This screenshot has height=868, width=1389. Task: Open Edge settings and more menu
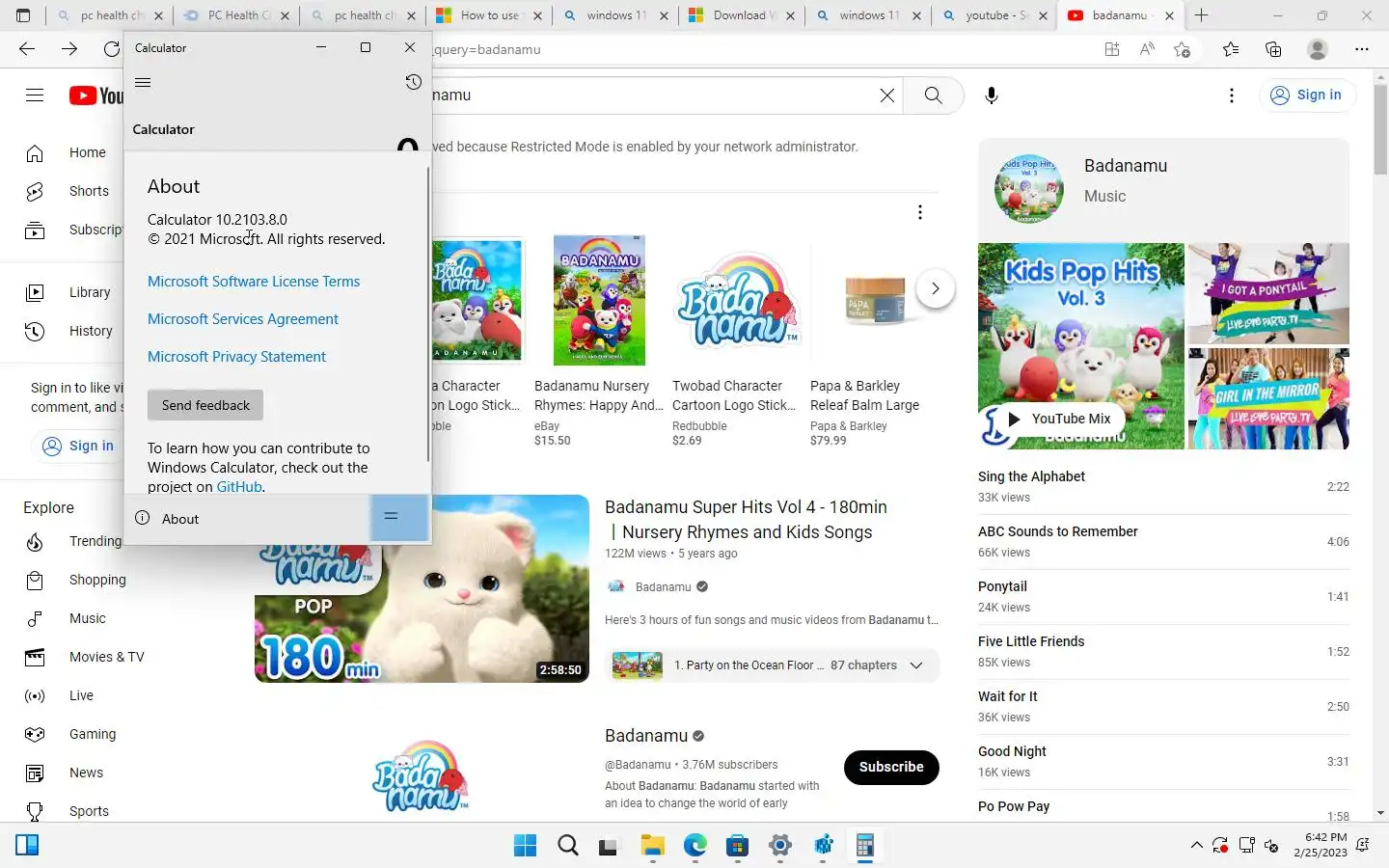point(1362,49)
